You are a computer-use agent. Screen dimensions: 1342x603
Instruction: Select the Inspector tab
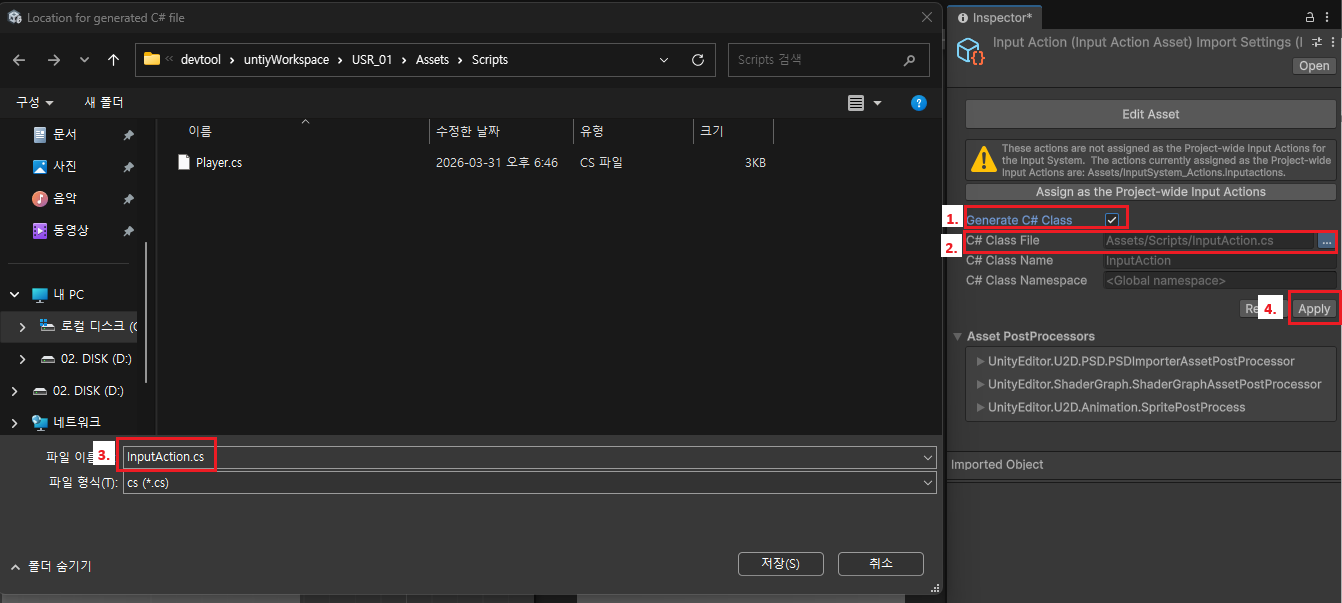[995, 17]
